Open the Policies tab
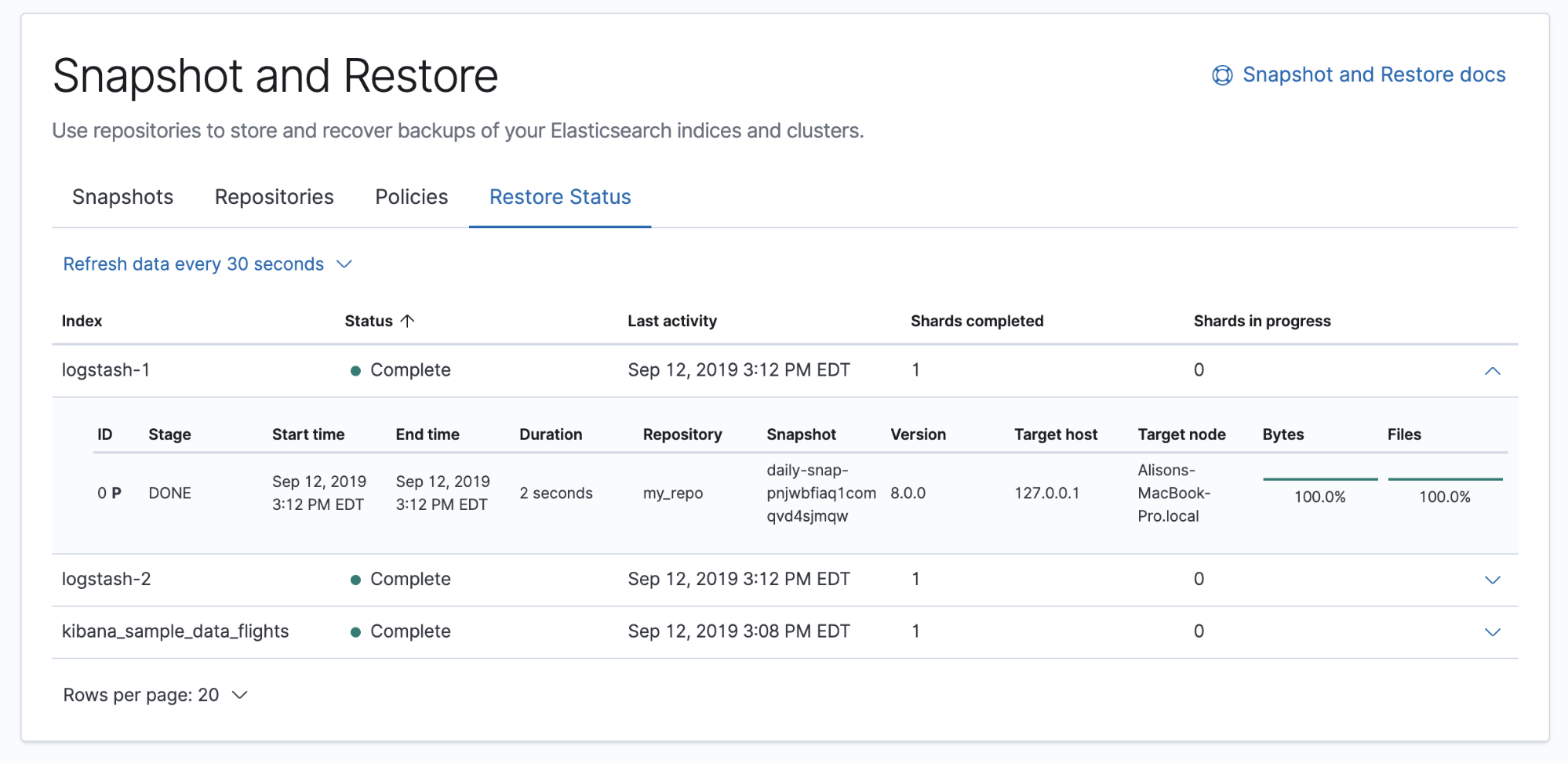 pos(412,197)
